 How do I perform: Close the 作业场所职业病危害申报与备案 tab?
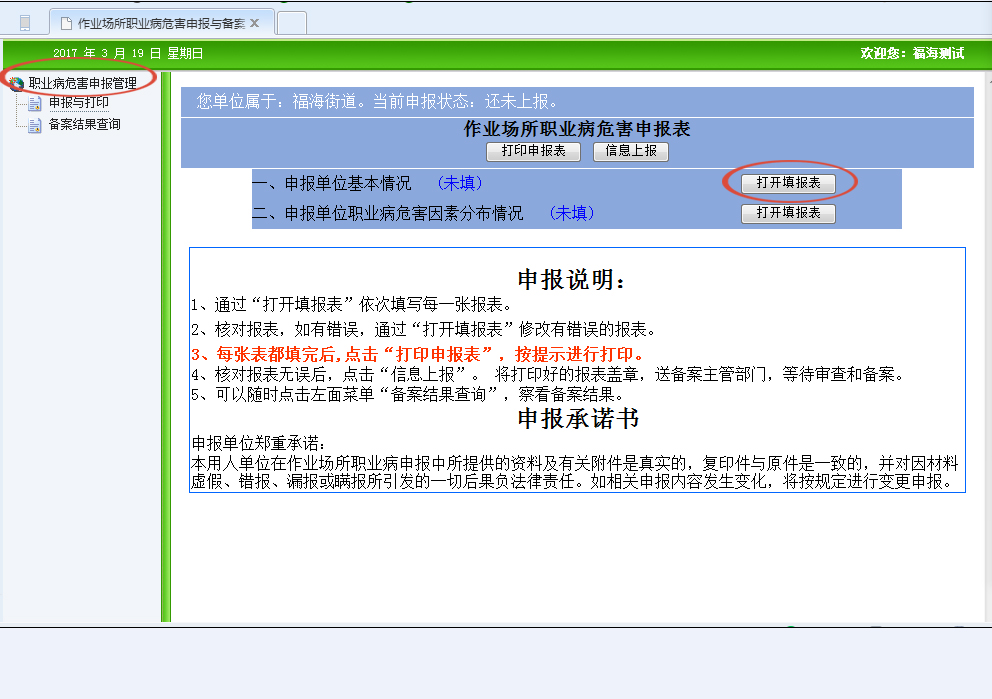pos(254,22)
